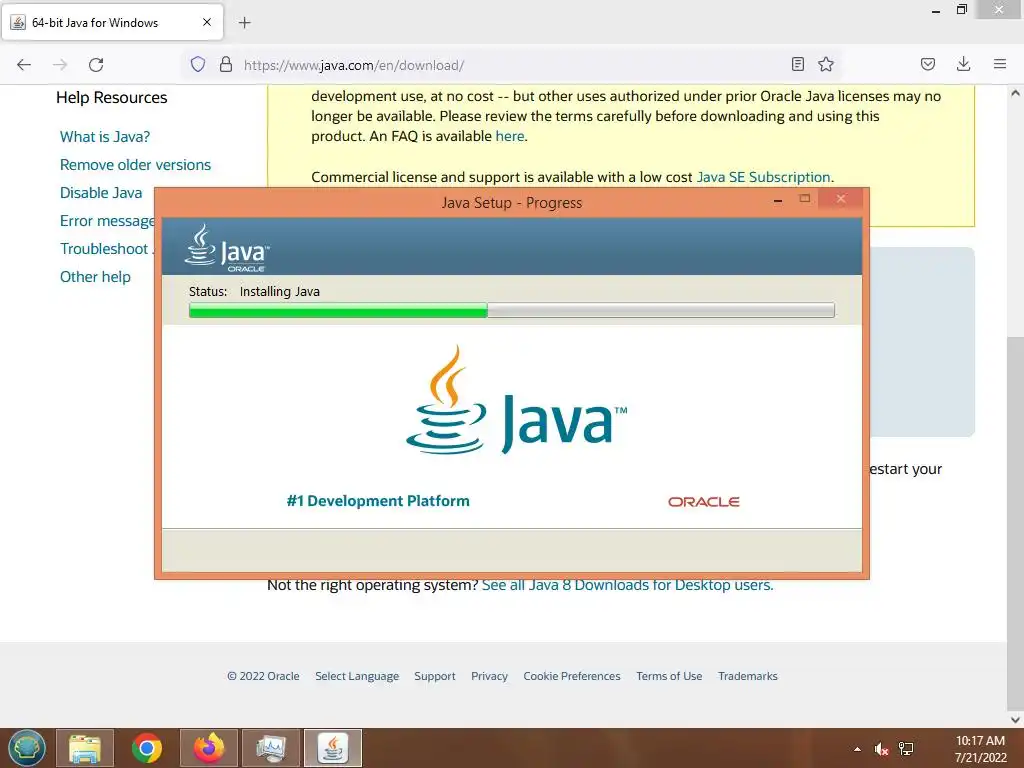The width and height of the screenshot is (1024, 768).
Task: Open the FAQ 'here' link
Action: [x=509, y=136]
